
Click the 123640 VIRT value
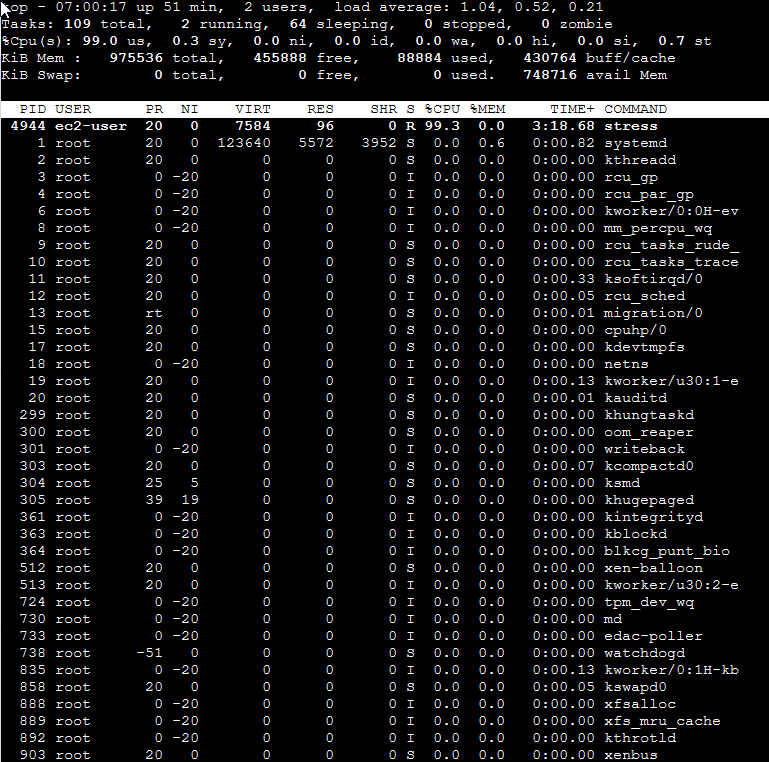[244, 143]
